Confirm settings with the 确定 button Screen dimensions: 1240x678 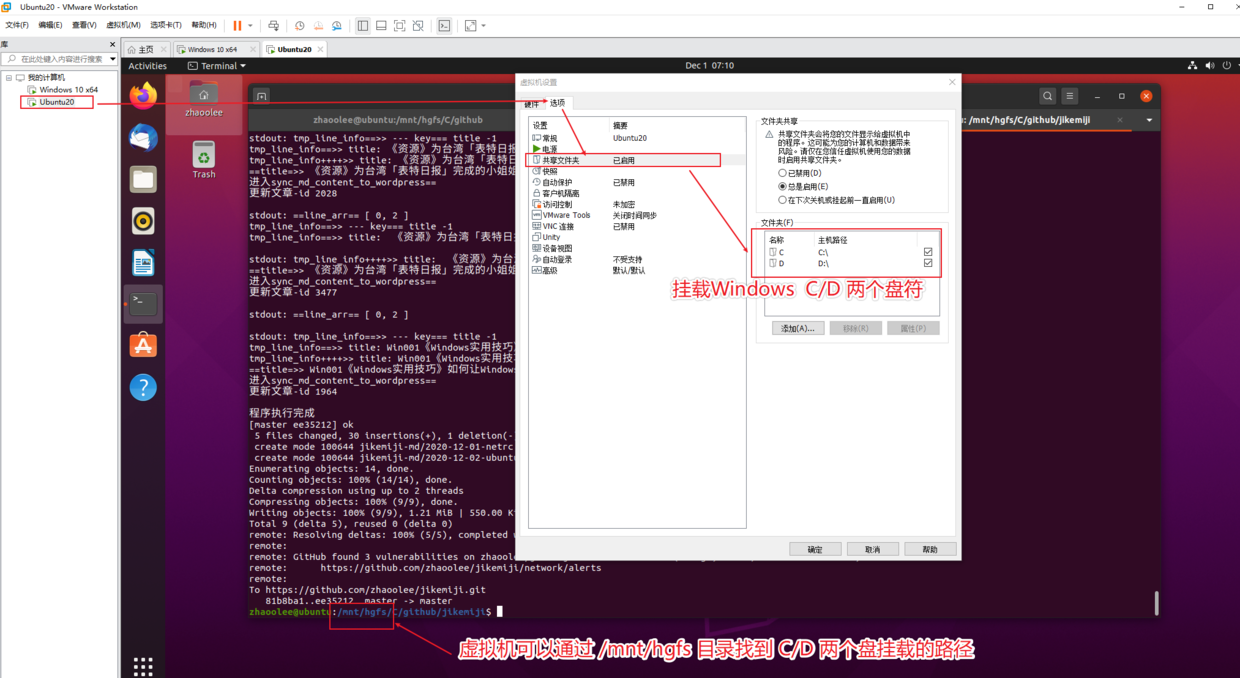point(815,548)
